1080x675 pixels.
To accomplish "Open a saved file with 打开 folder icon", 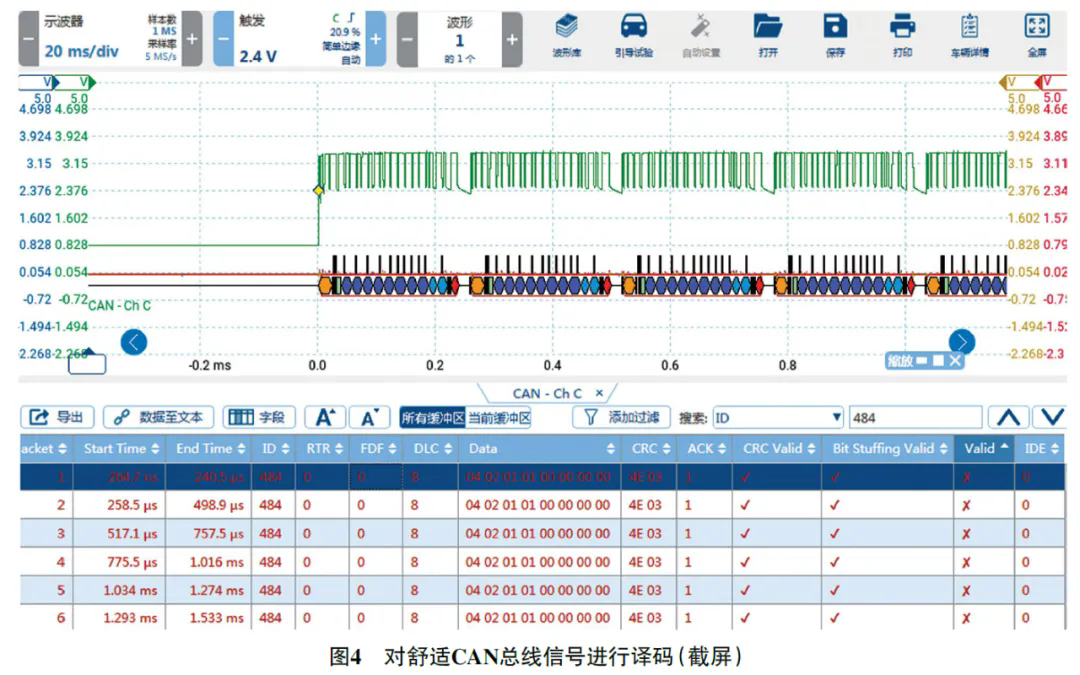I will click(x=767, y=35).
